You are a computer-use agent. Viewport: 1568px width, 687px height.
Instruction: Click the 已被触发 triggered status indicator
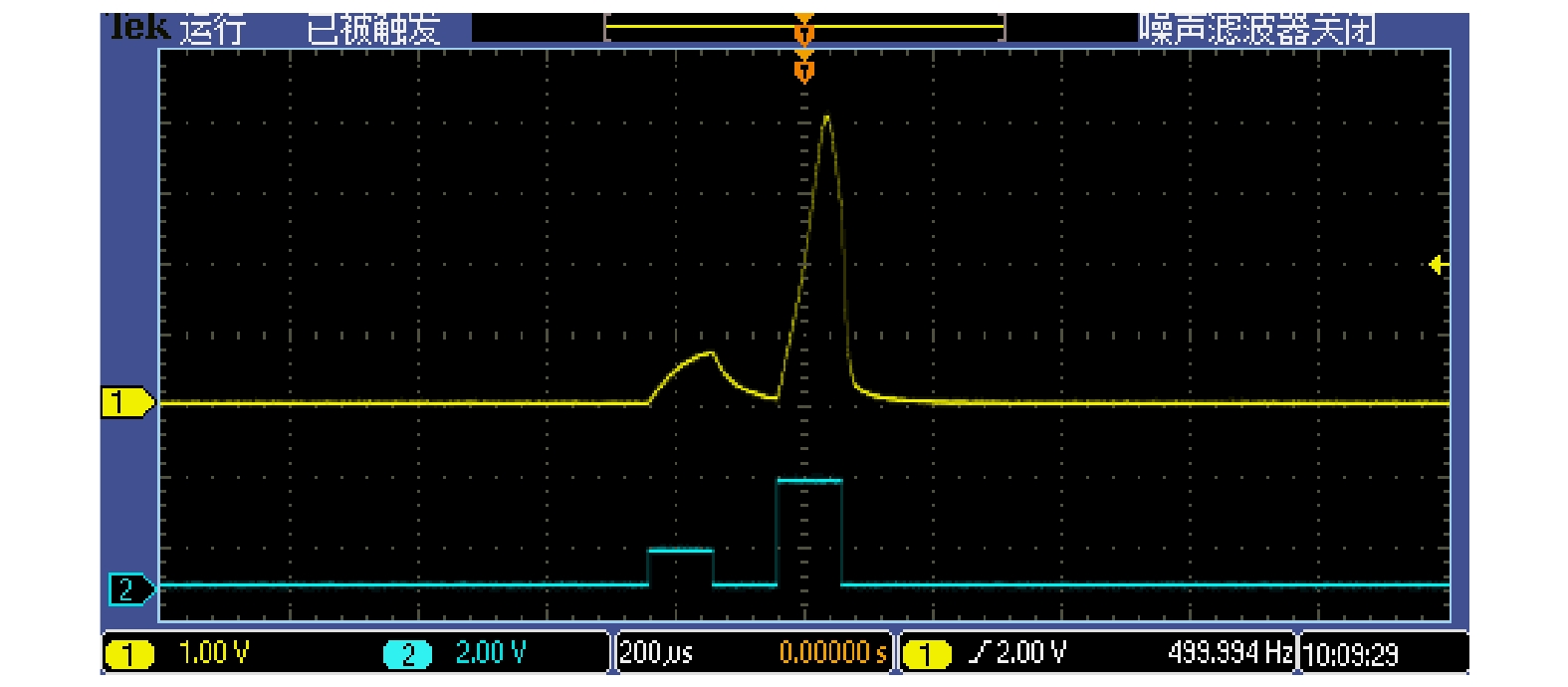pyautogui.click(x=373, y=30)
